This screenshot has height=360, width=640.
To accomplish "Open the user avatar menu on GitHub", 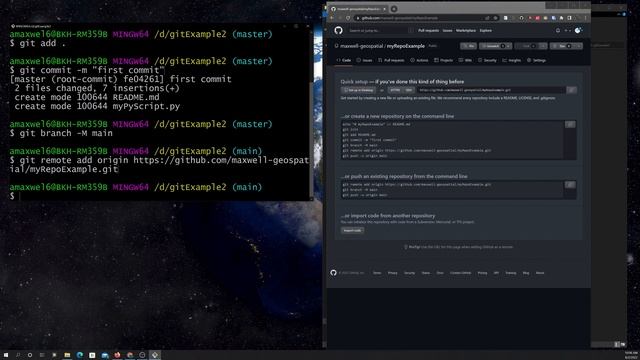I will pyautogui.click(x=578, y=30).
